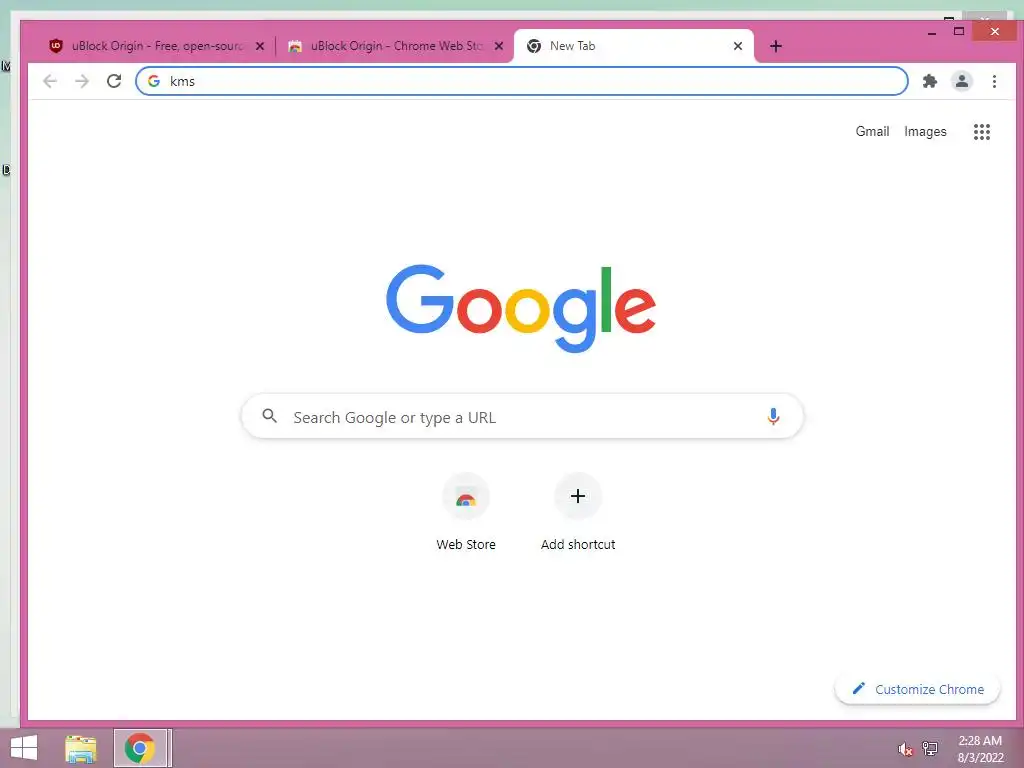The width and height of the screenshot is (1024, 768).
Task: Switch to uBlock Origin Chrome Web Store tab
Action: pyautogui.click(x=396, y=46)
